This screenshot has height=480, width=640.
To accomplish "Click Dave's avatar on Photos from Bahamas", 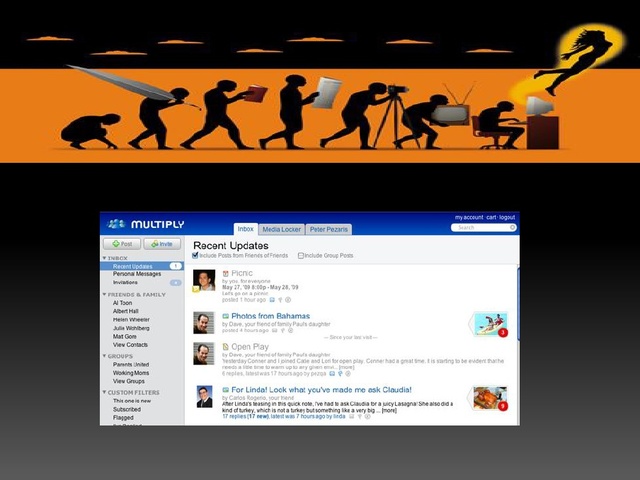I will [203, 323].
